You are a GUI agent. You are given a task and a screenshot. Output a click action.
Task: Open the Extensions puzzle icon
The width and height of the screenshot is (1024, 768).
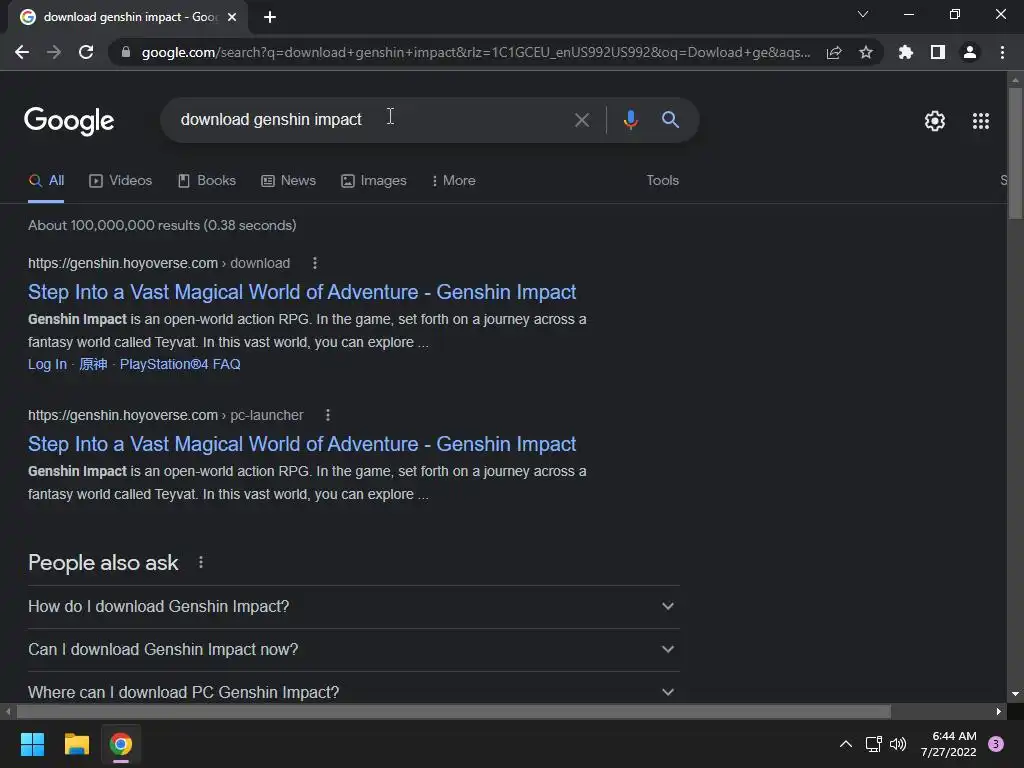coord(906,52)
